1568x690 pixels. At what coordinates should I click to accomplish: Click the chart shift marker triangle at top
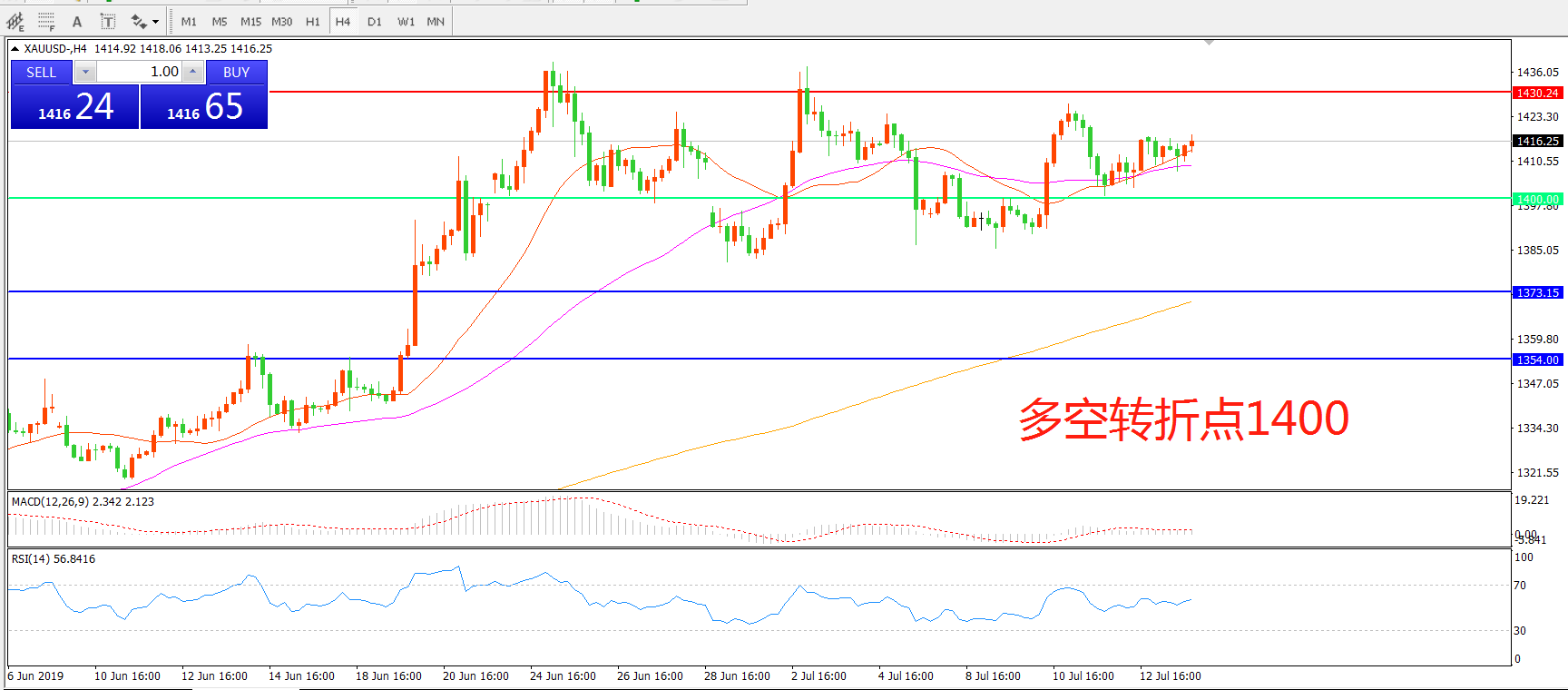[1209, 43]
